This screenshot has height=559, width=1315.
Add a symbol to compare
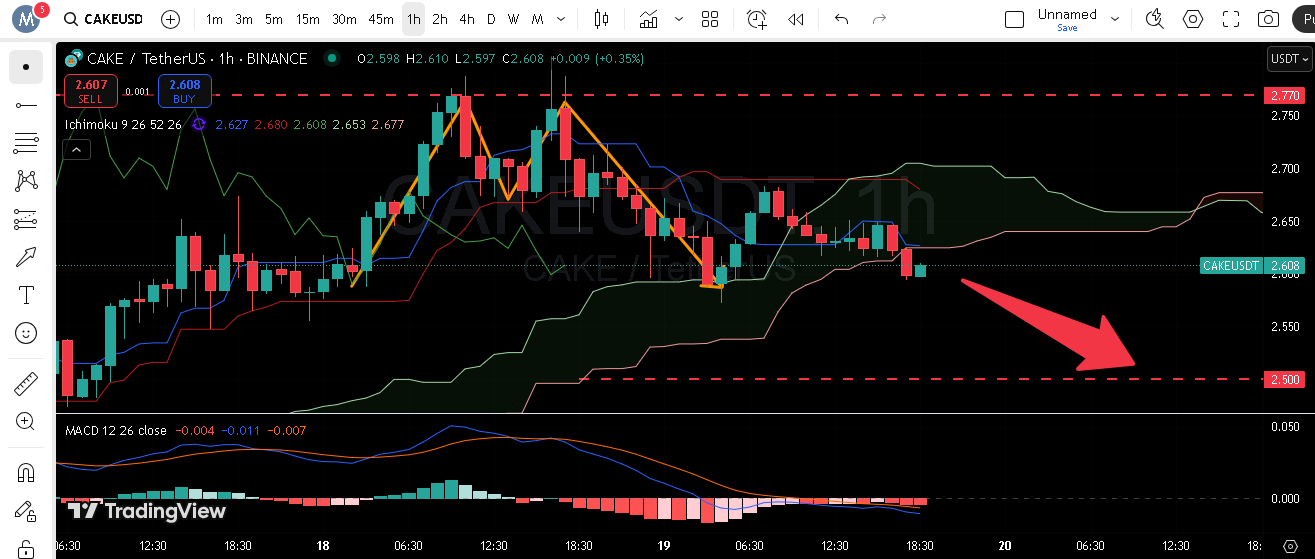(171, 19)
